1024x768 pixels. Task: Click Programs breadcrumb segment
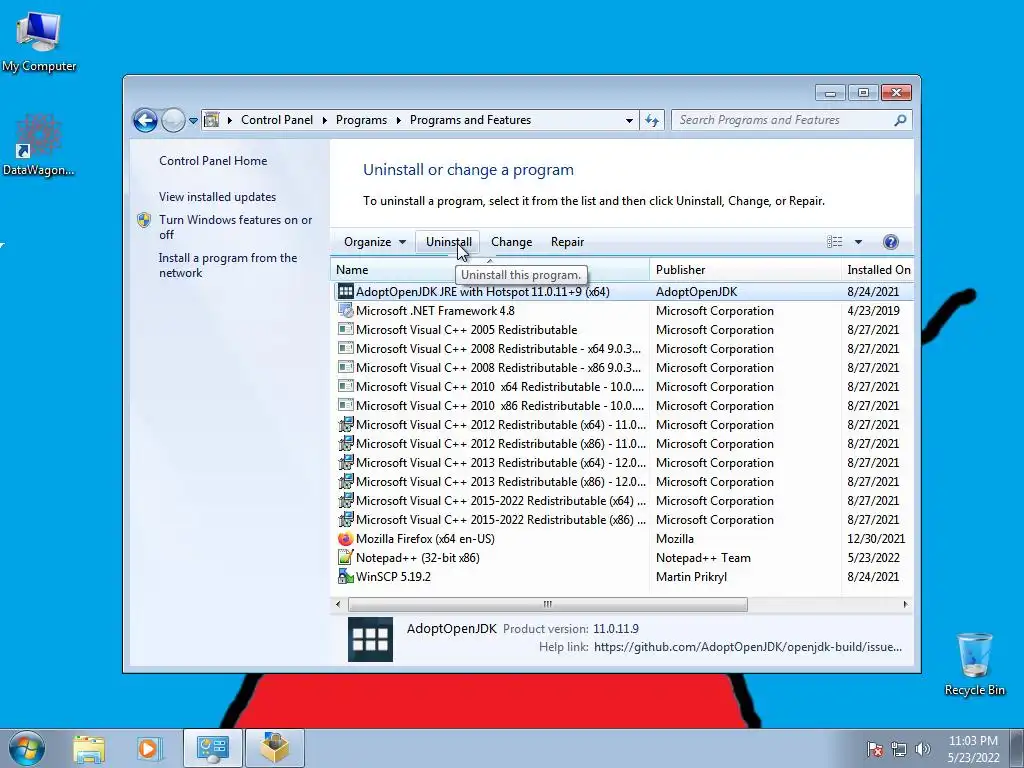(x=361, y=120)
